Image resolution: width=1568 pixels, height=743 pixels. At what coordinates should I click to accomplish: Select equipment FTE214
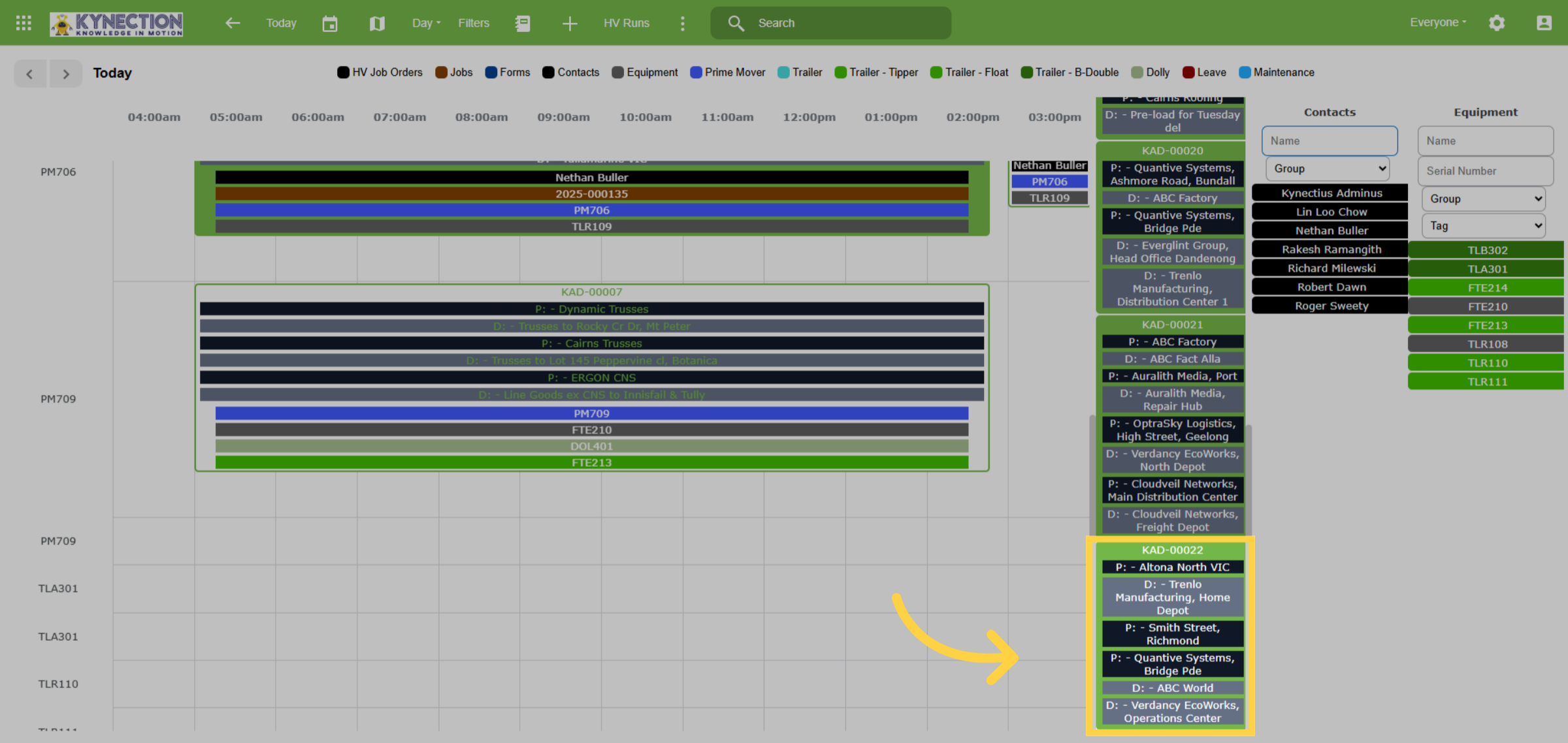[1486, 288]
